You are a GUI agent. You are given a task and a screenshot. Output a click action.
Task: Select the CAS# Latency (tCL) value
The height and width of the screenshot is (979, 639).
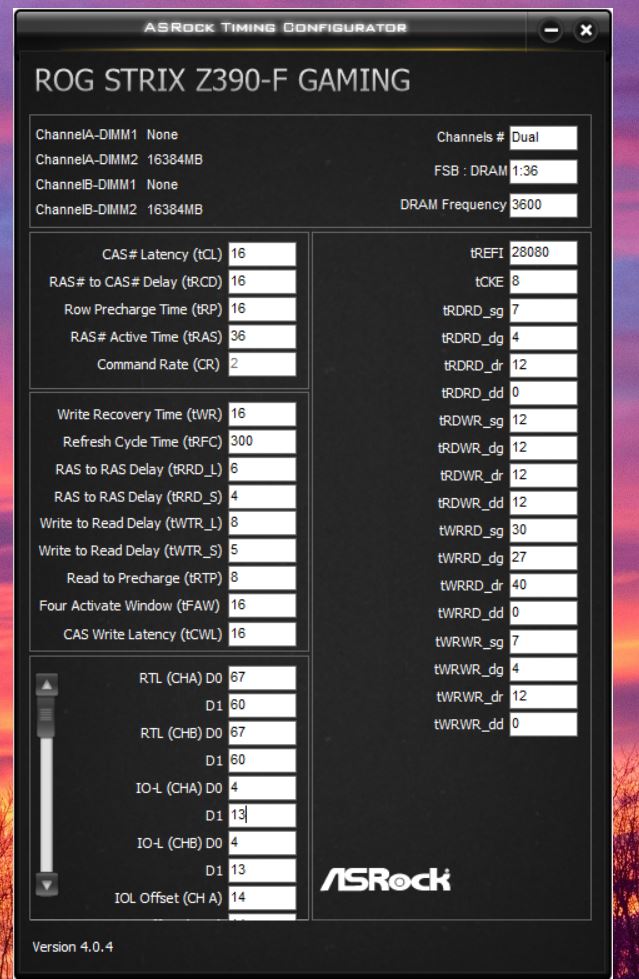click(262, 254)
